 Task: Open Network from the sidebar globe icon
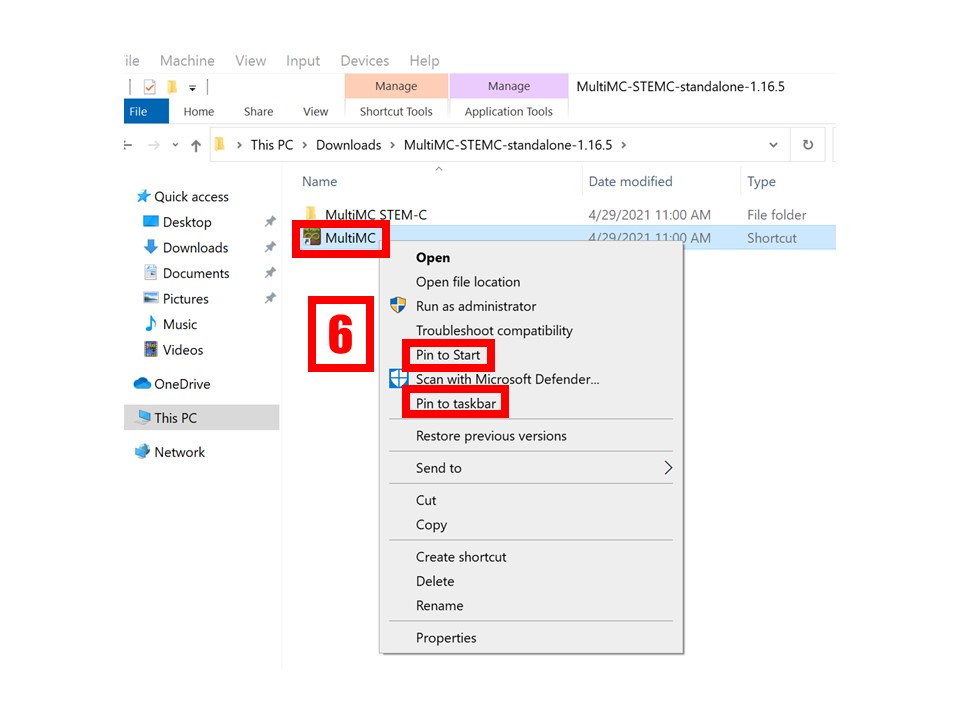(x=143, y=451)
